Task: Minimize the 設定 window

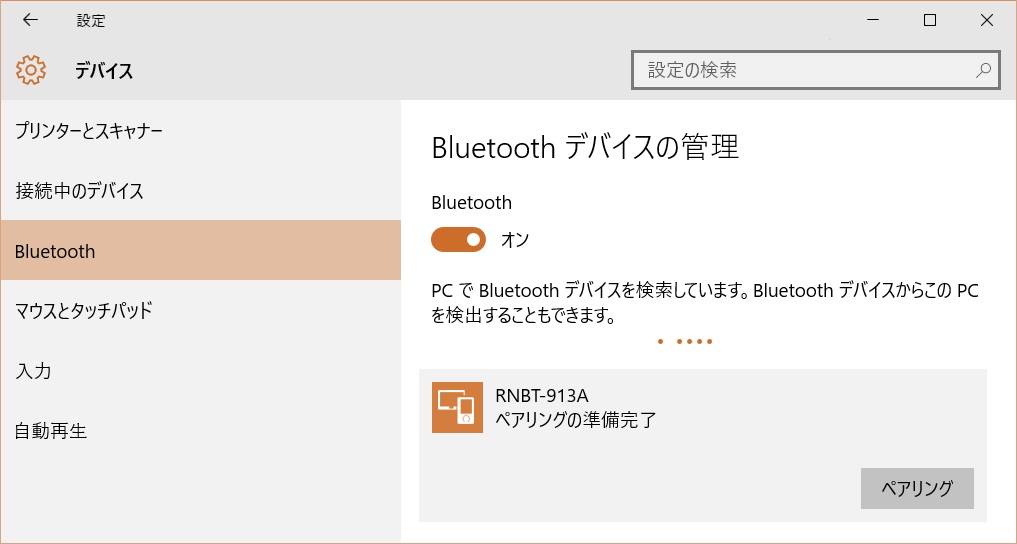Action: coord(873,20)
